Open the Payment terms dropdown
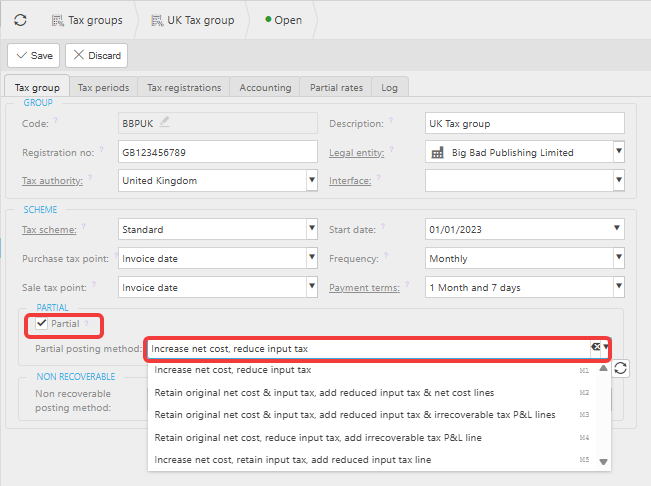Screen dimensions: 651x486 tap(619, 287)
